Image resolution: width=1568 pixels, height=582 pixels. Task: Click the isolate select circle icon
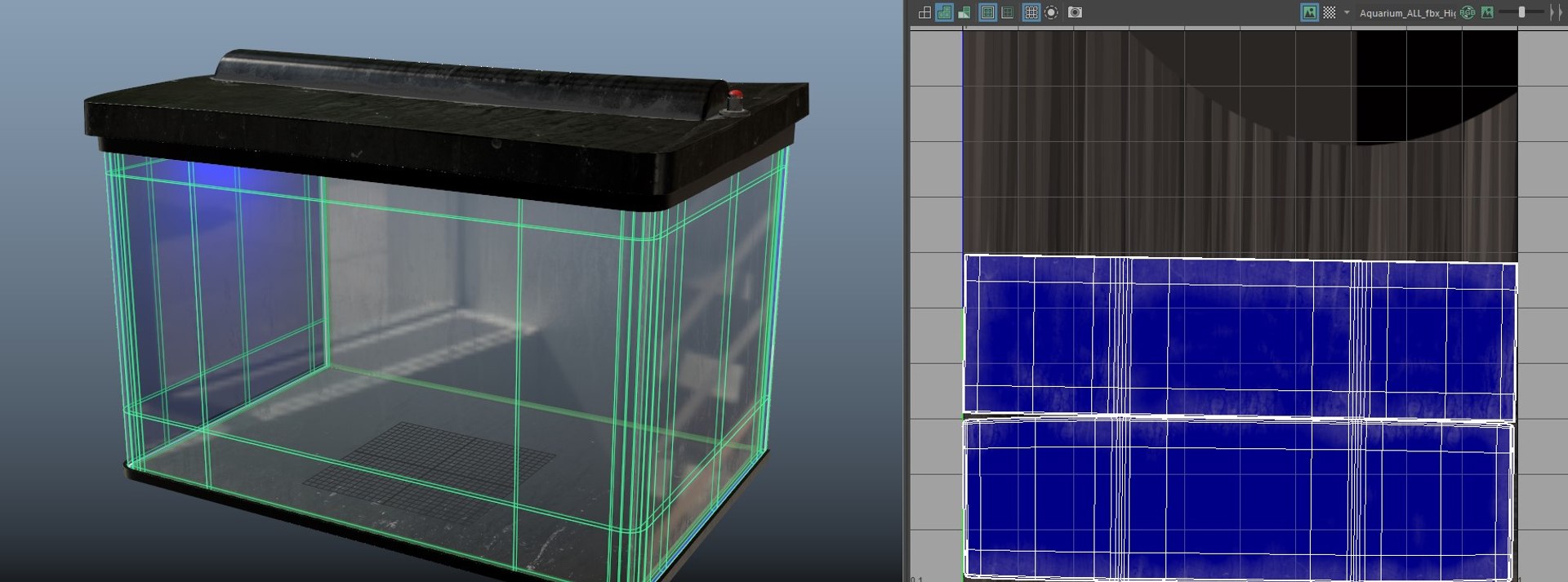(x=1052, y=12)
